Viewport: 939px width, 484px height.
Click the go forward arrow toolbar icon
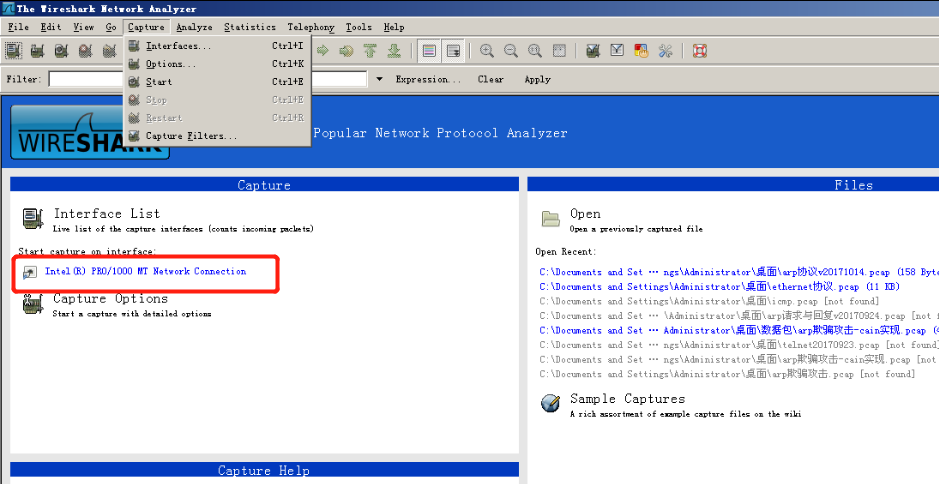pyautogui.click(x=323, y=51)
